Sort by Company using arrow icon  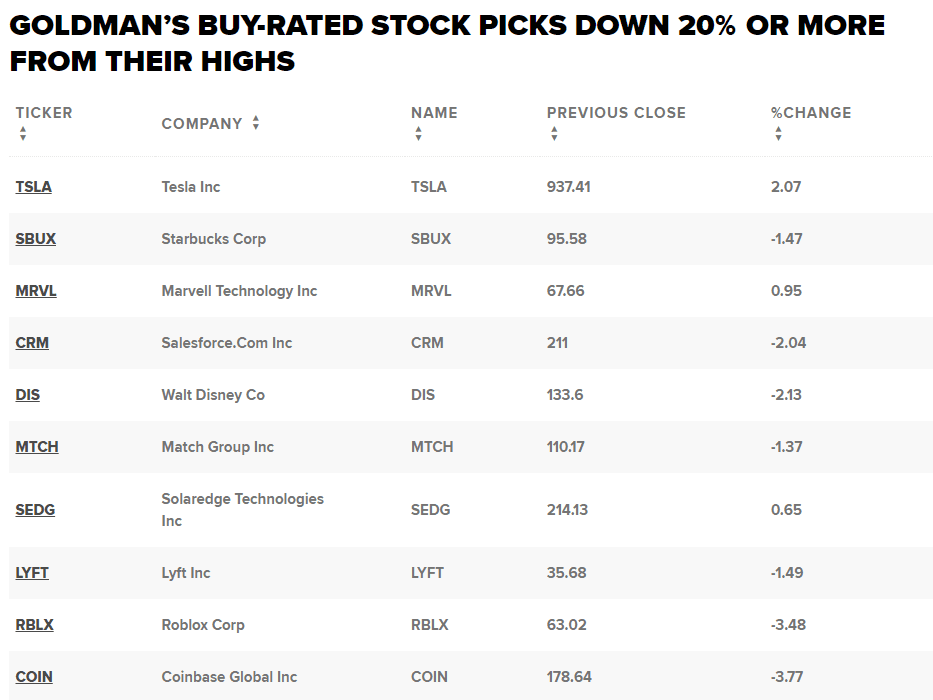256,123
